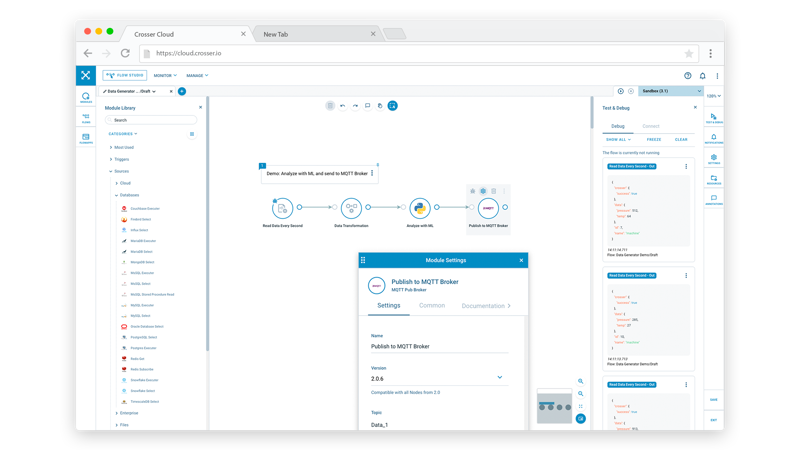Select the Data Transformation node icon
Image resolution: width=800 pixels, height=450 pixels.
(x=350, y=208)
